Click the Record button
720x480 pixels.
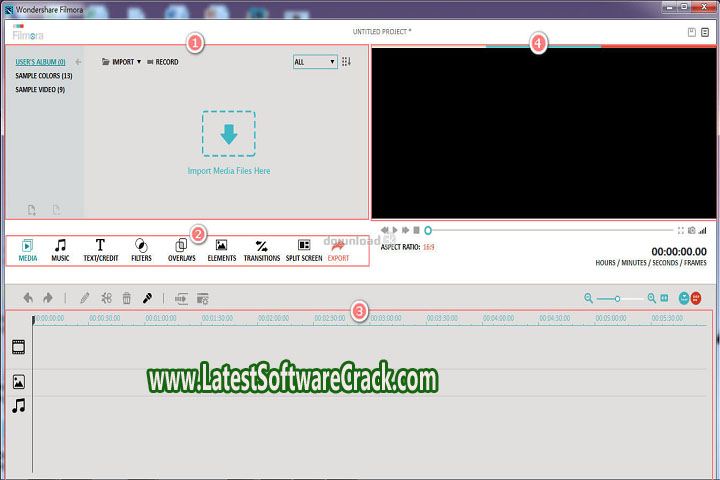(163, 62)
